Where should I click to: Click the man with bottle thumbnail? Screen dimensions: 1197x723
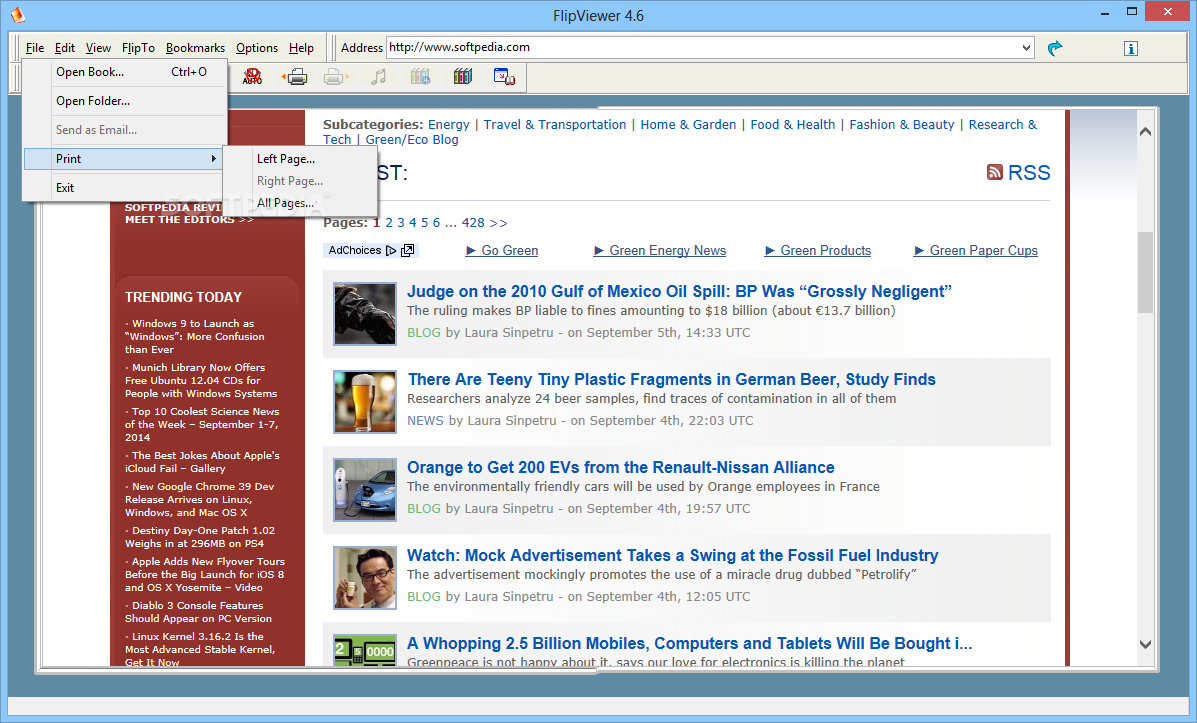365,578
